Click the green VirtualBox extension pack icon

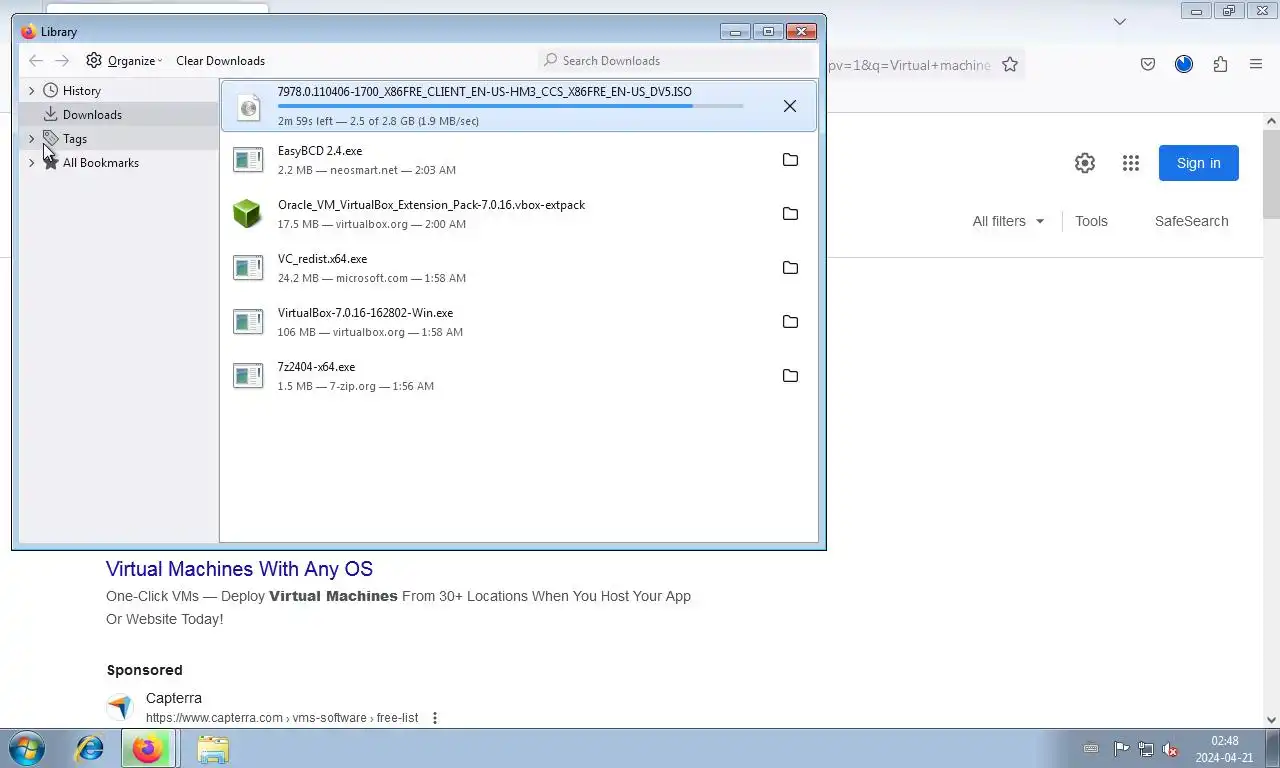[247, 214]
